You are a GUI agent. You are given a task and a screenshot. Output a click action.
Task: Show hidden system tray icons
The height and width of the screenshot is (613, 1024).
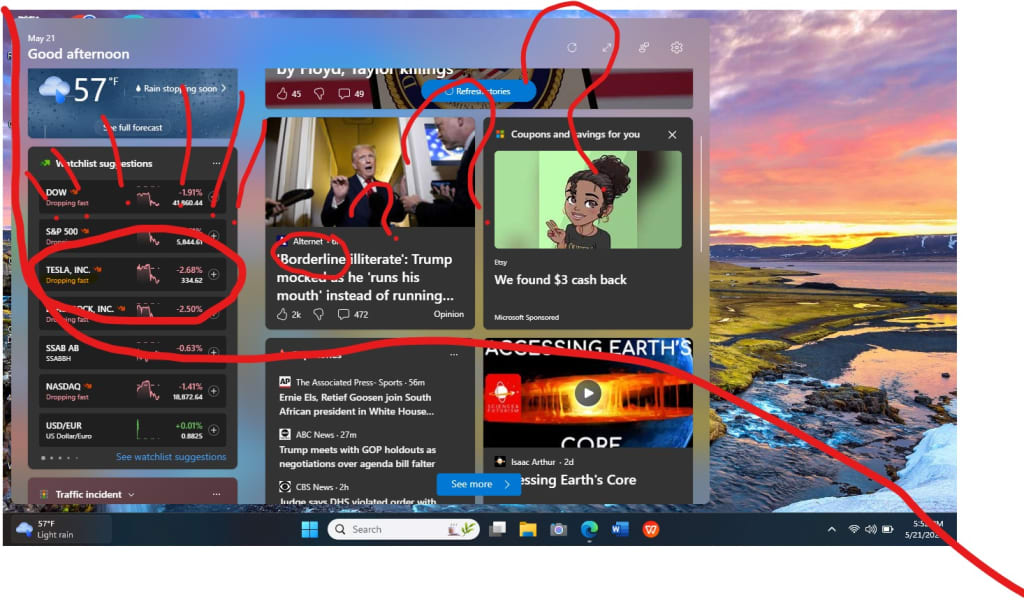[x=831, y=529]
